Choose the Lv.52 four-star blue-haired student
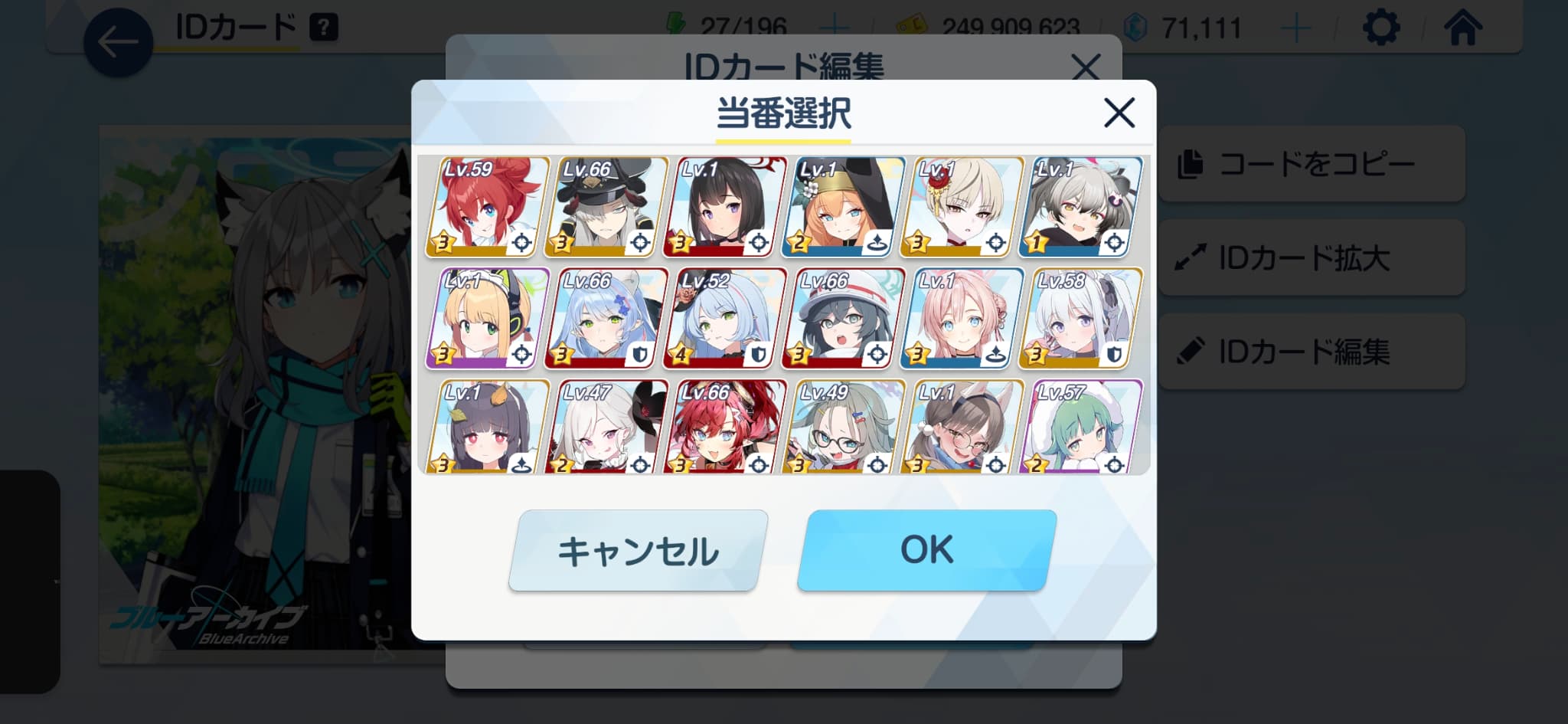This screenshot has width=1568, height=724. [x=725, y=318]
